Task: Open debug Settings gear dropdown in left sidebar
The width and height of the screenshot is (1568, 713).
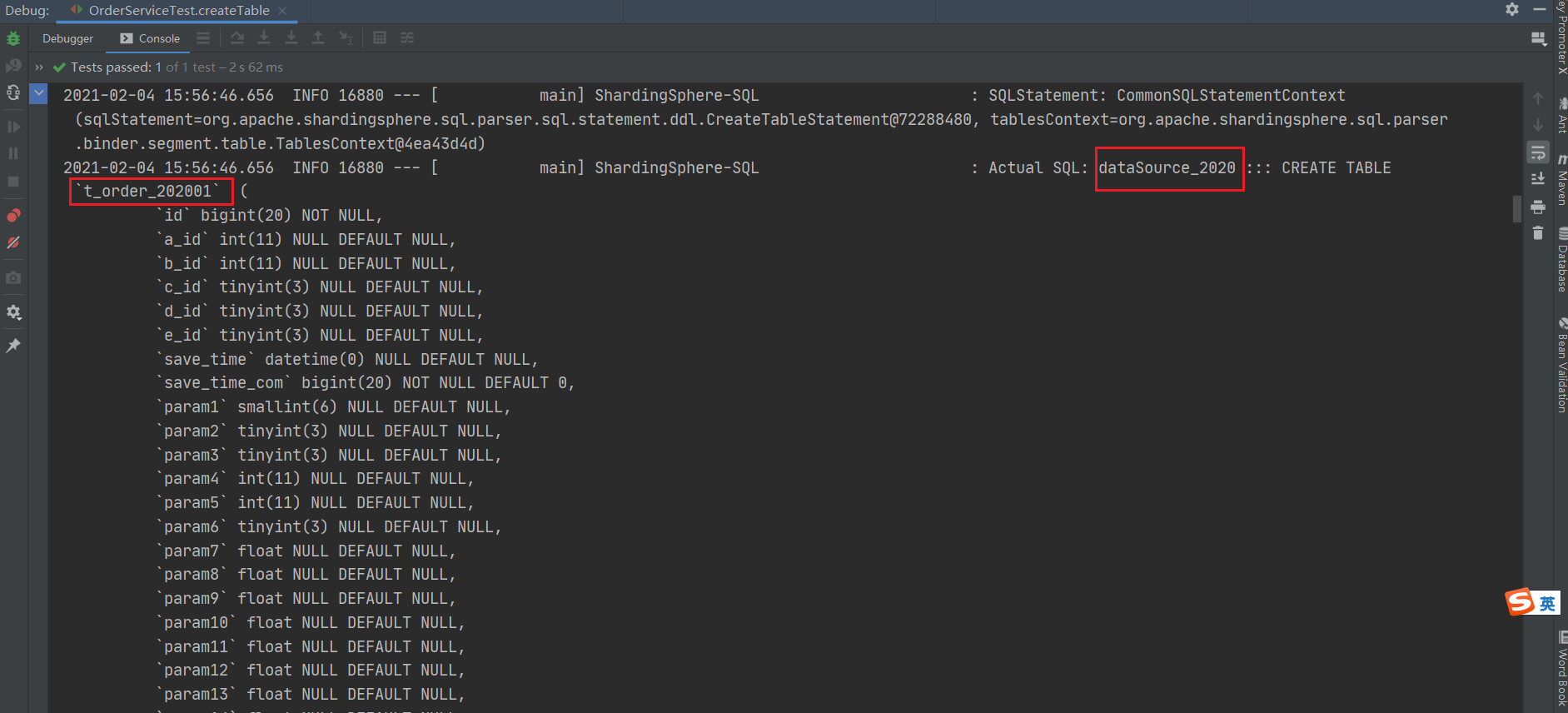Action: click(13, 312)
